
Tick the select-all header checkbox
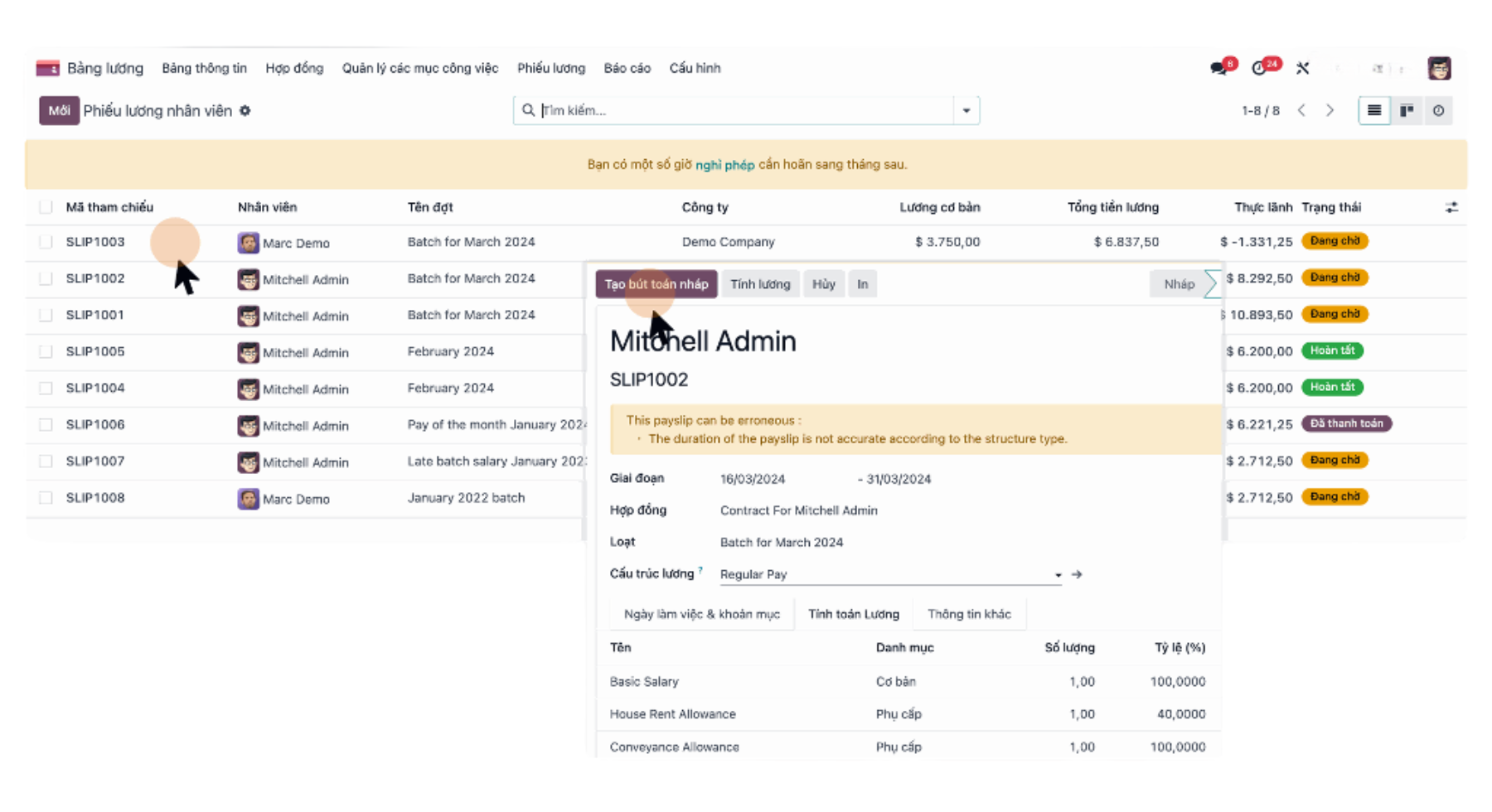(46, 207)
